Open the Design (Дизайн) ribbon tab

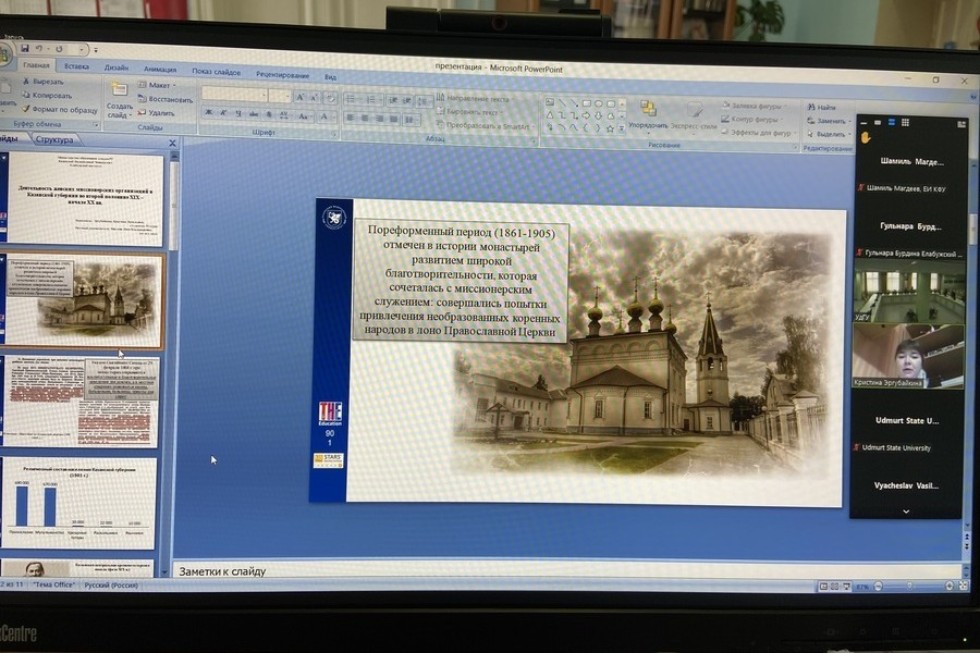point(116,68)
